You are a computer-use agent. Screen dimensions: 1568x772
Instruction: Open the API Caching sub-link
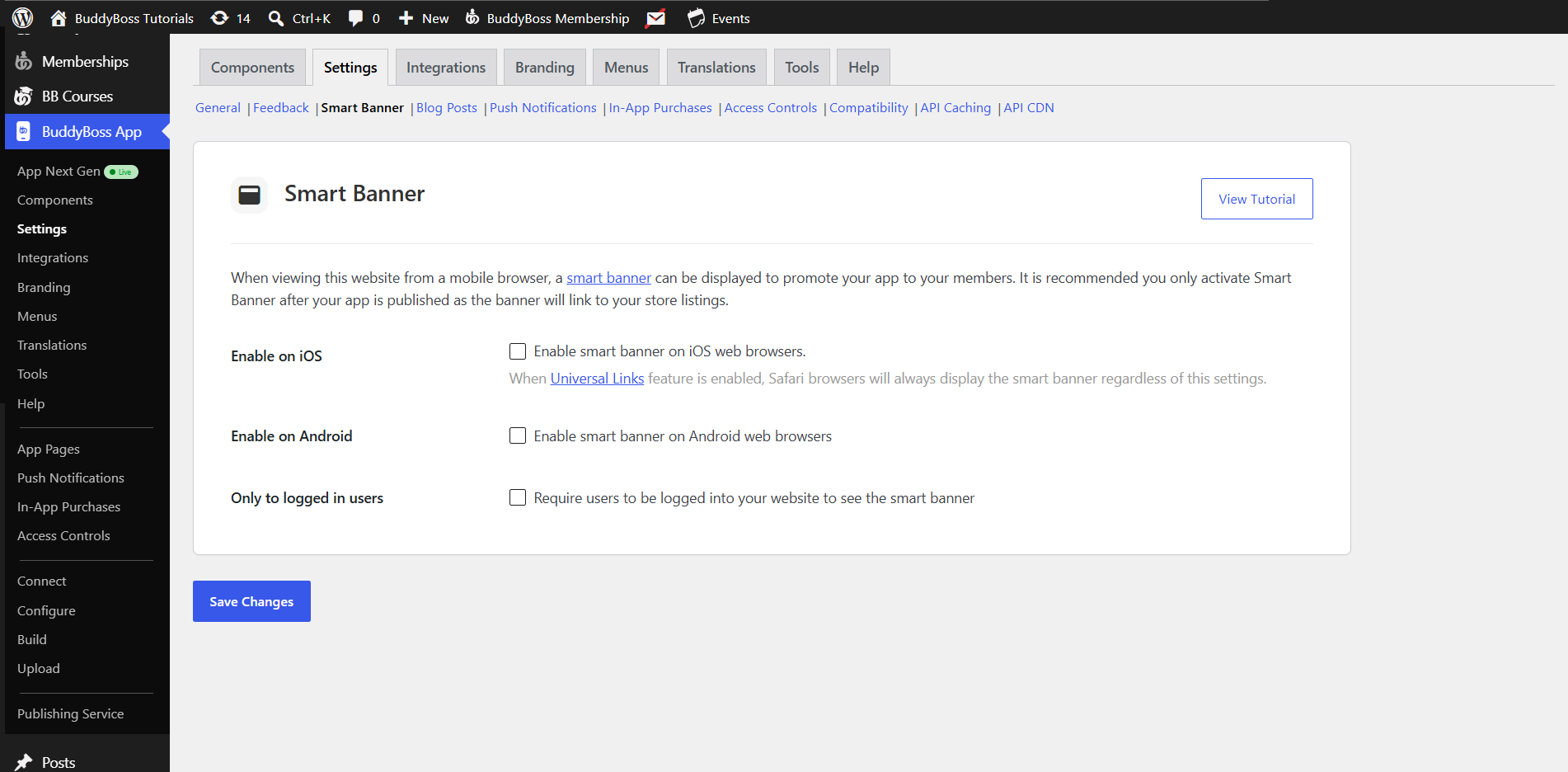tap(955, 108)
